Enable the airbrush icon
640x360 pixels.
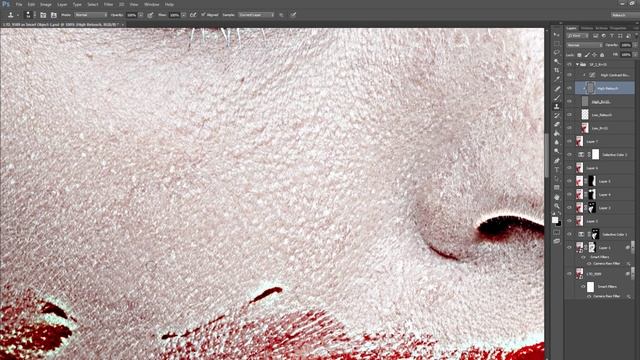[x=193, y=15]
